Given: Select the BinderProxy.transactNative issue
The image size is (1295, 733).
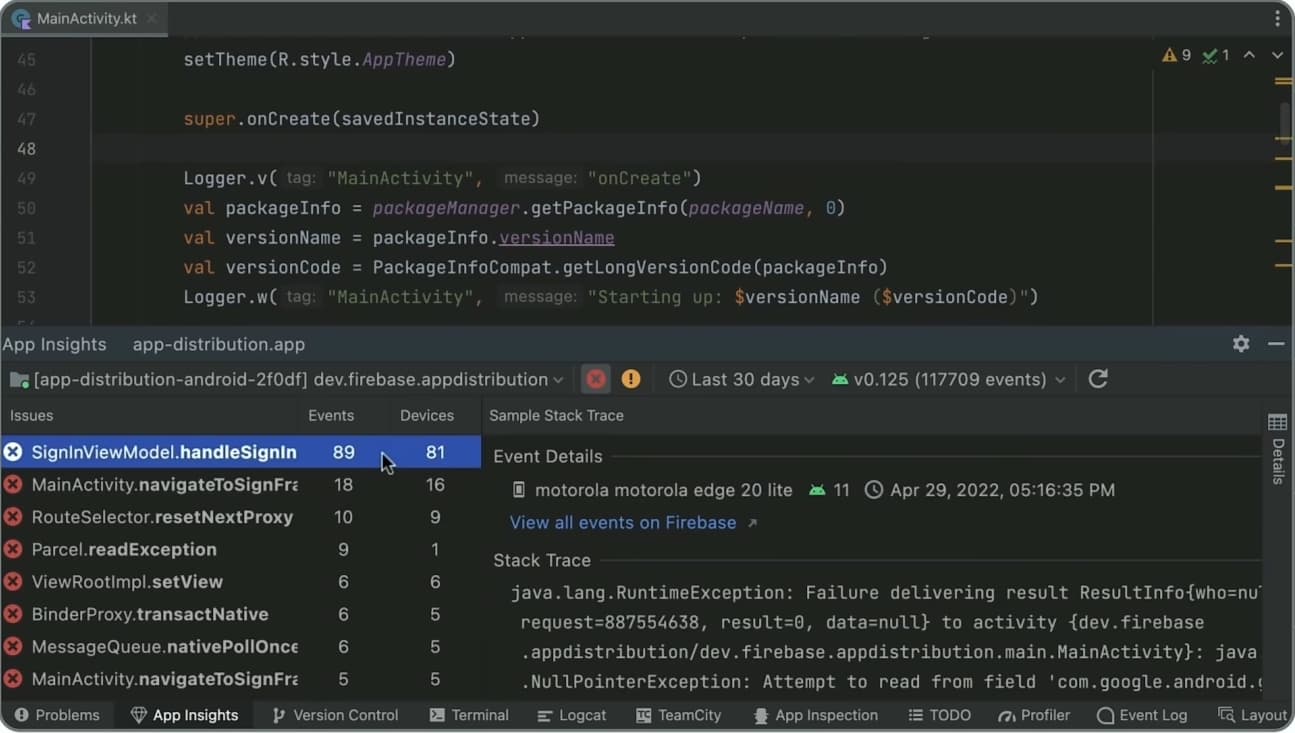Looking at the screenshot, I should tap(240, 614).
